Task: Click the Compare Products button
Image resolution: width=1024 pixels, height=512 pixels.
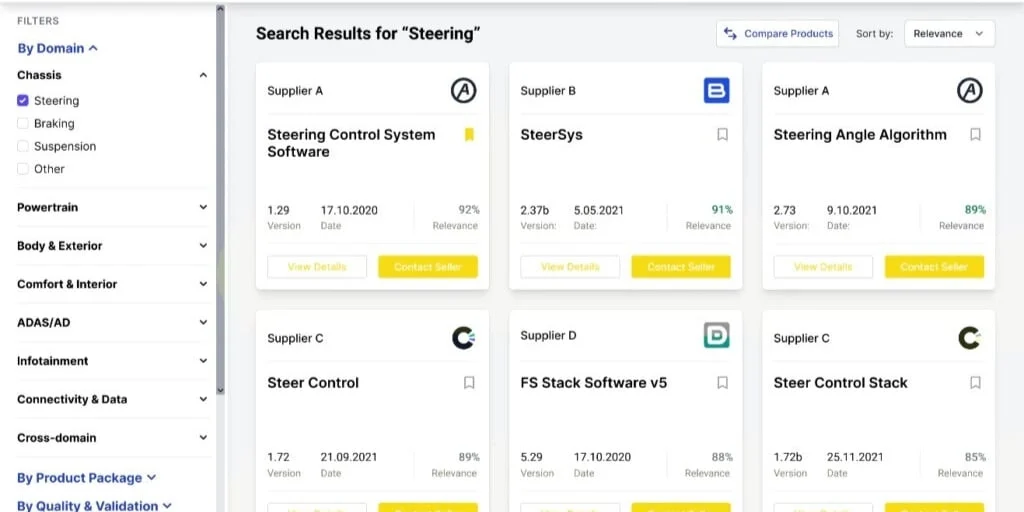Action: coord(777,34)
